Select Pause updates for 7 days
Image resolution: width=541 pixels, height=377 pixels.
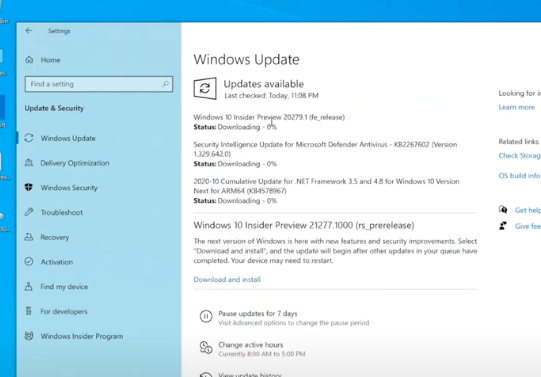click(258, 314)
